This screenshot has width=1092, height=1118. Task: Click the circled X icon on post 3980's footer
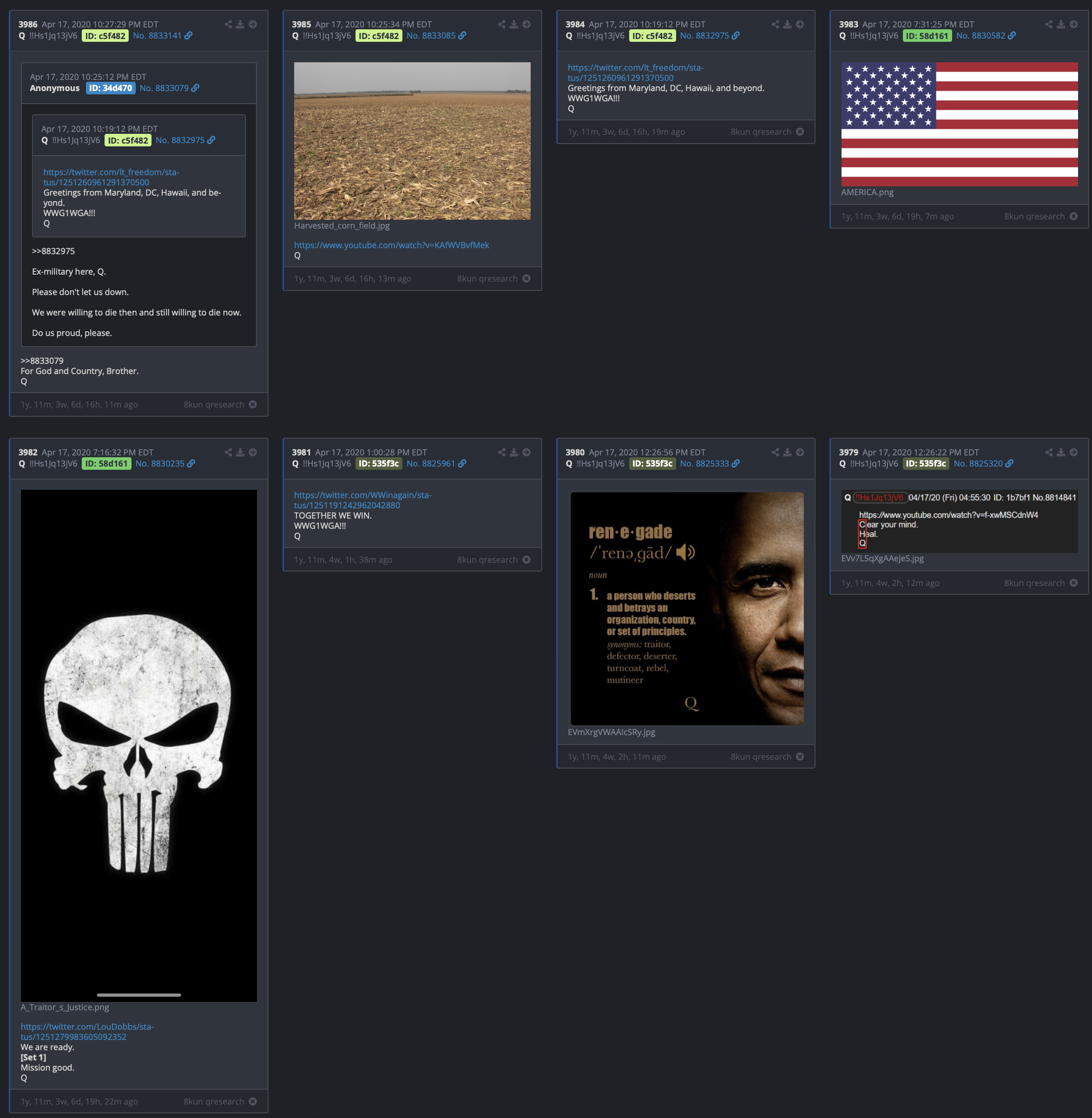tap(800, 756)
